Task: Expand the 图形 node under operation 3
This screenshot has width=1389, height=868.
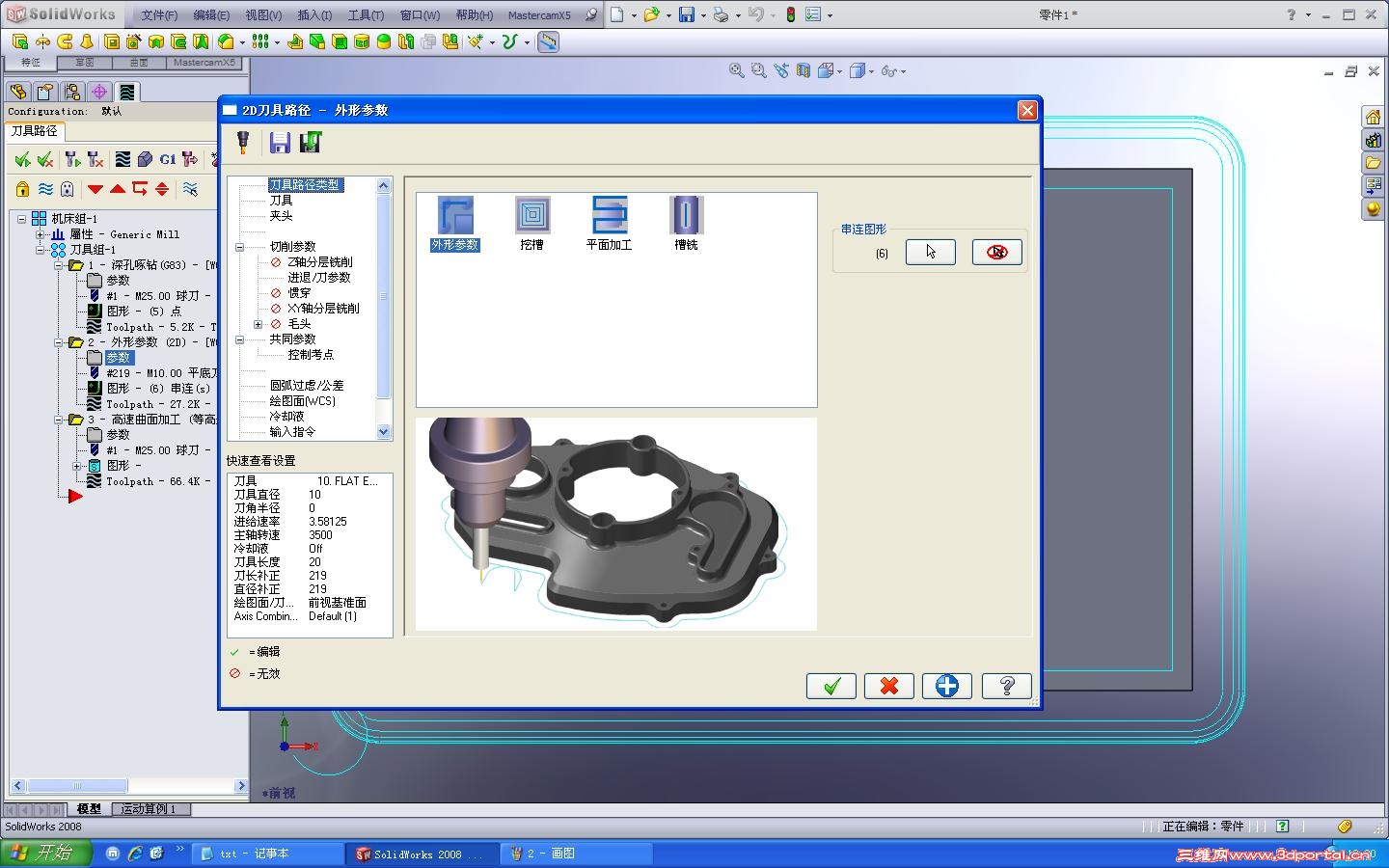Action: pyautogui.click(x=76, y=466)
